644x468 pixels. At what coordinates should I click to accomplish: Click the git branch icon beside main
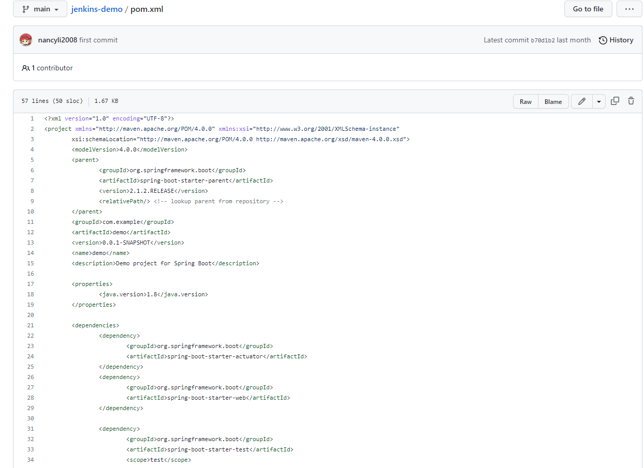pos(25,9)
